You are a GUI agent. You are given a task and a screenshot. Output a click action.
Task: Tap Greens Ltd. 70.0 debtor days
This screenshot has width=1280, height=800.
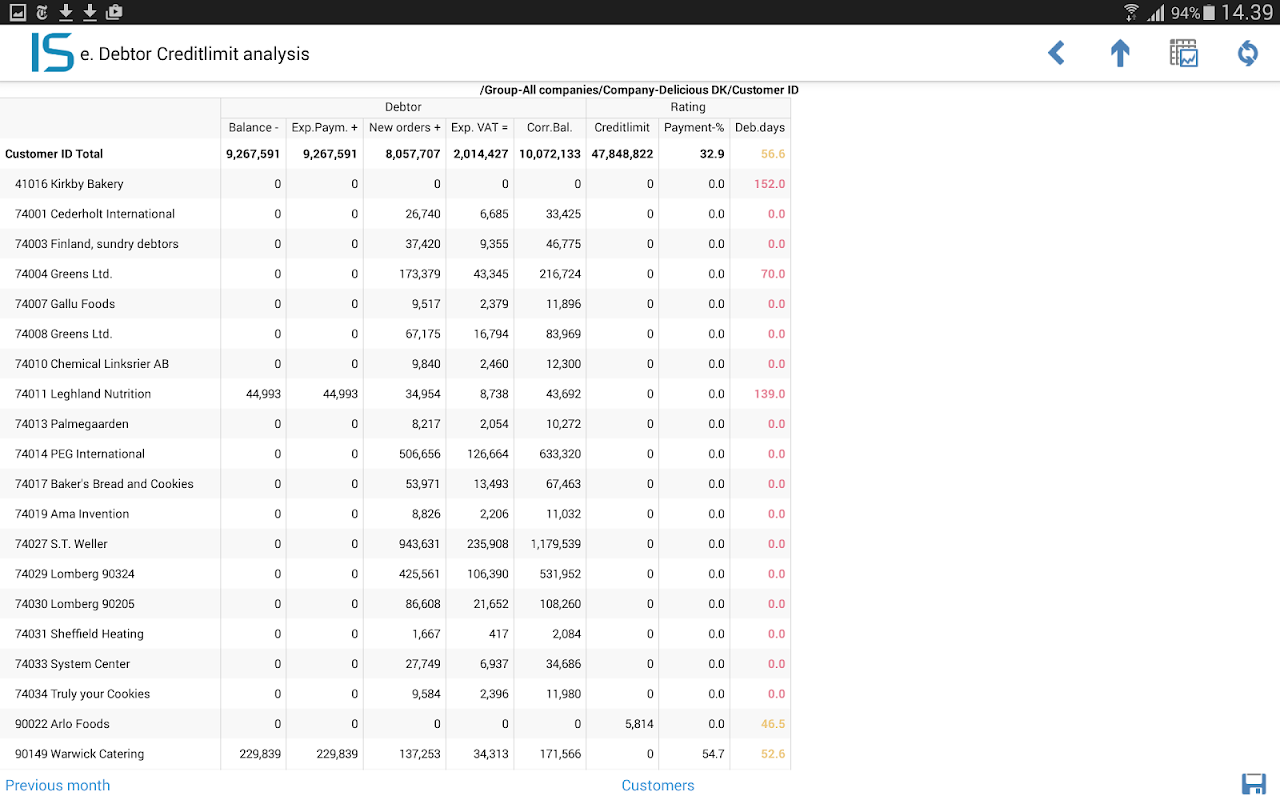click(x=773, y=274)
